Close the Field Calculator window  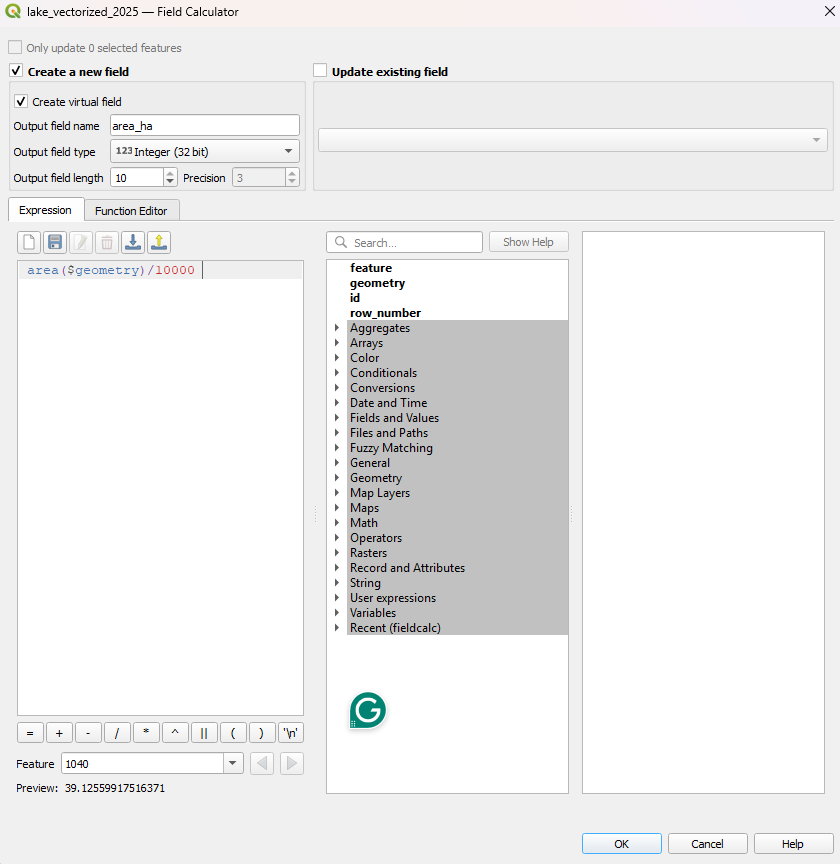point(829,11)
